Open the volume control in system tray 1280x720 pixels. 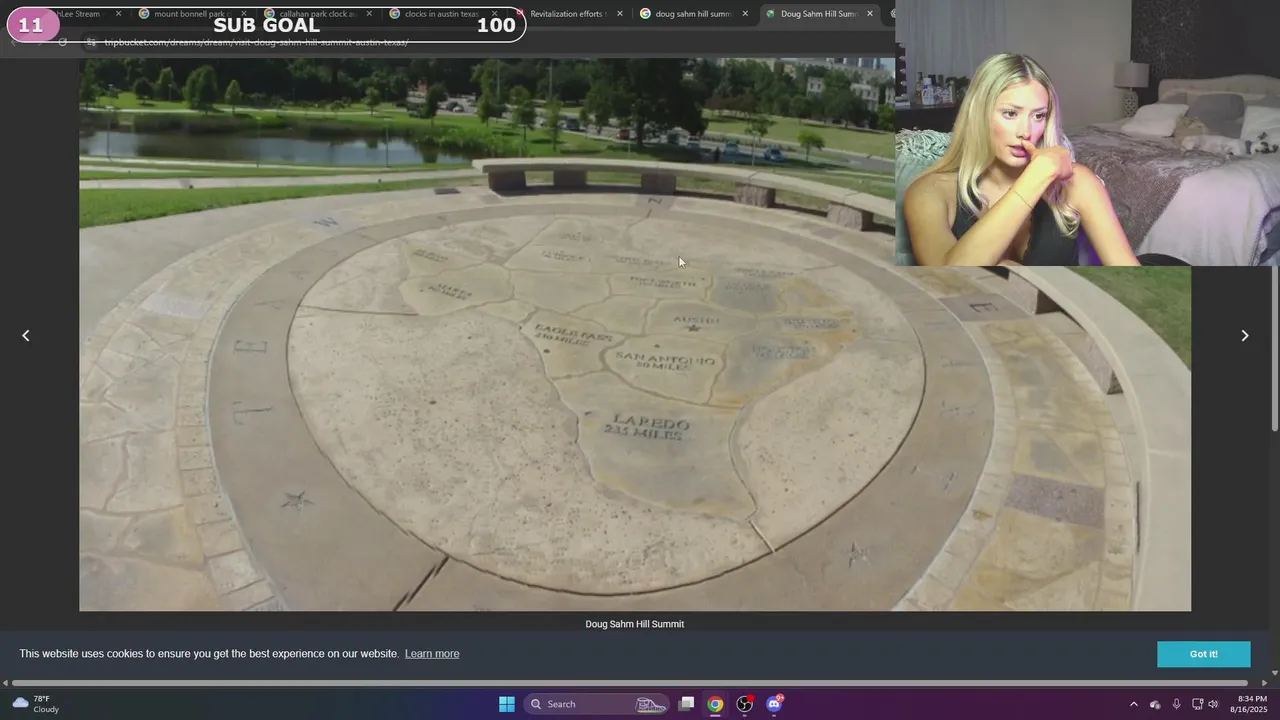tap(1214, 704)
